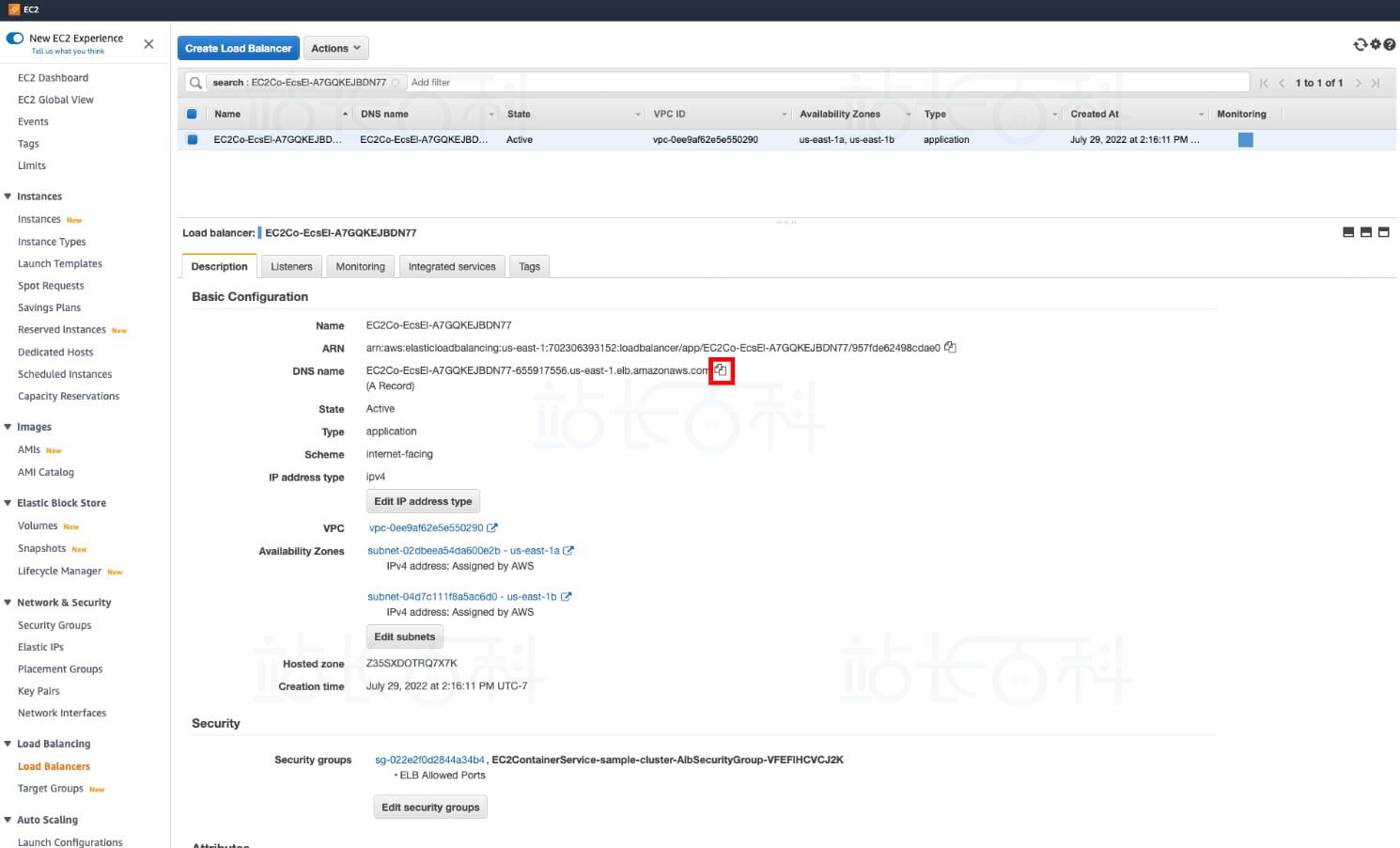Switch to the Description tab
Viewport: 1400px width, 848px height.
tap(219, 266)
